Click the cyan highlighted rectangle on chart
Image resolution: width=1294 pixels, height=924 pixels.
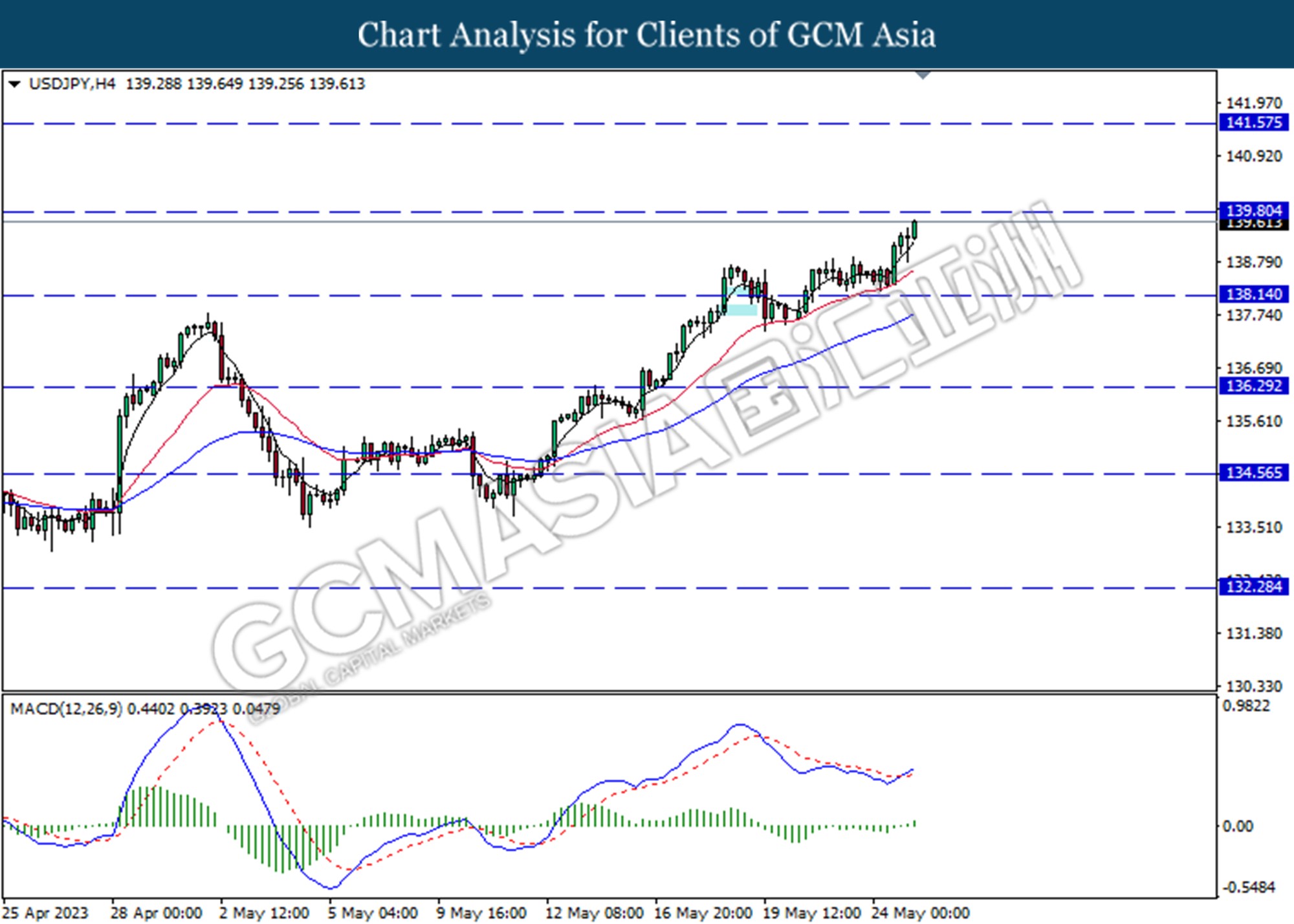click(x=741, y=310)
